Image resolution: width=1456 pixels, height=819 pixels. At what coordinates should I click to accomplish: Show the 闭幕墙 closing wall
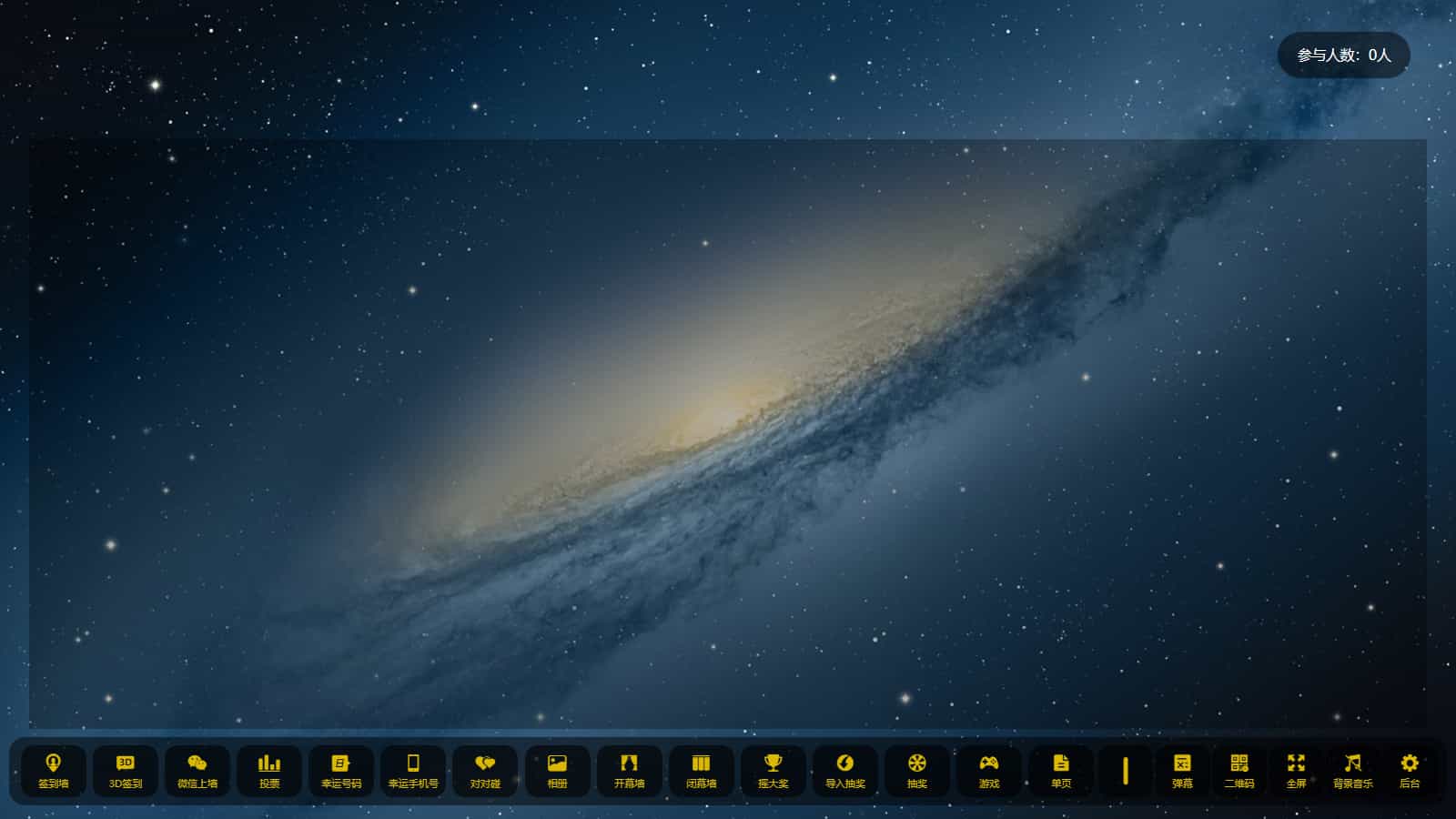point(701,771)
